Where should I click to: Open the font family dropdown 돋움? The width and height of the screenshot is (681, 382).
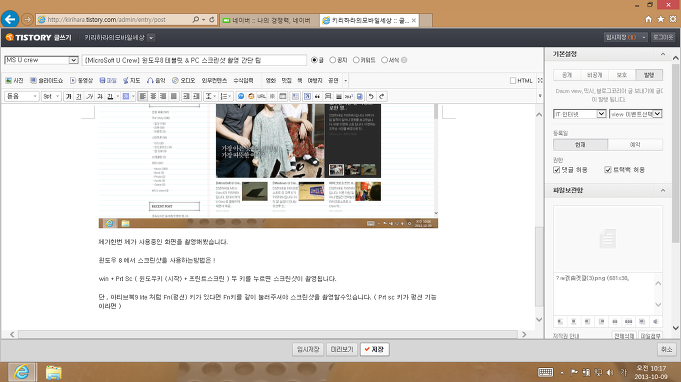coord(22,96)
